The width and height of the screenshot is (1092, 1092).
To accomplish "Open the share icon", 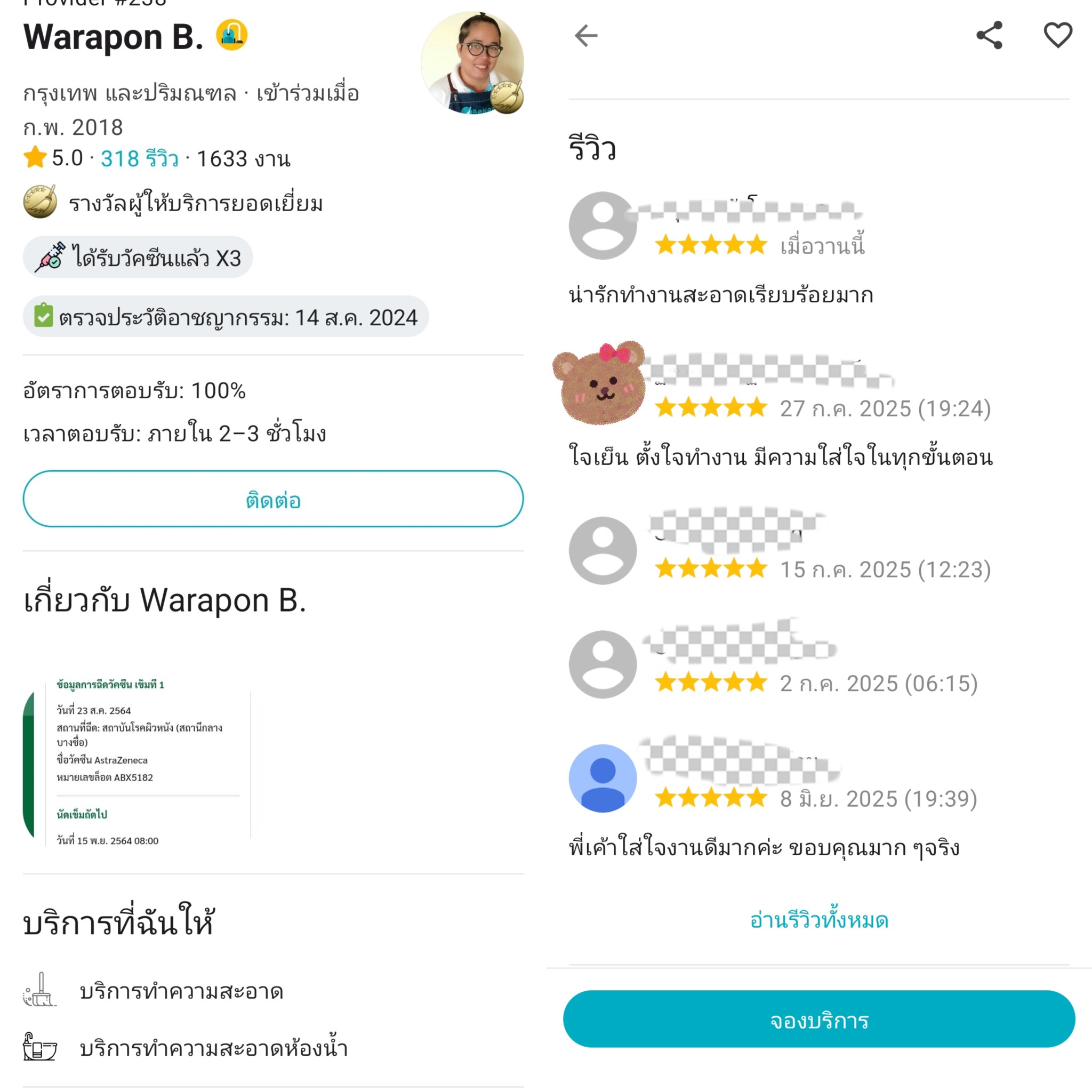I will [x=989, y=36].
